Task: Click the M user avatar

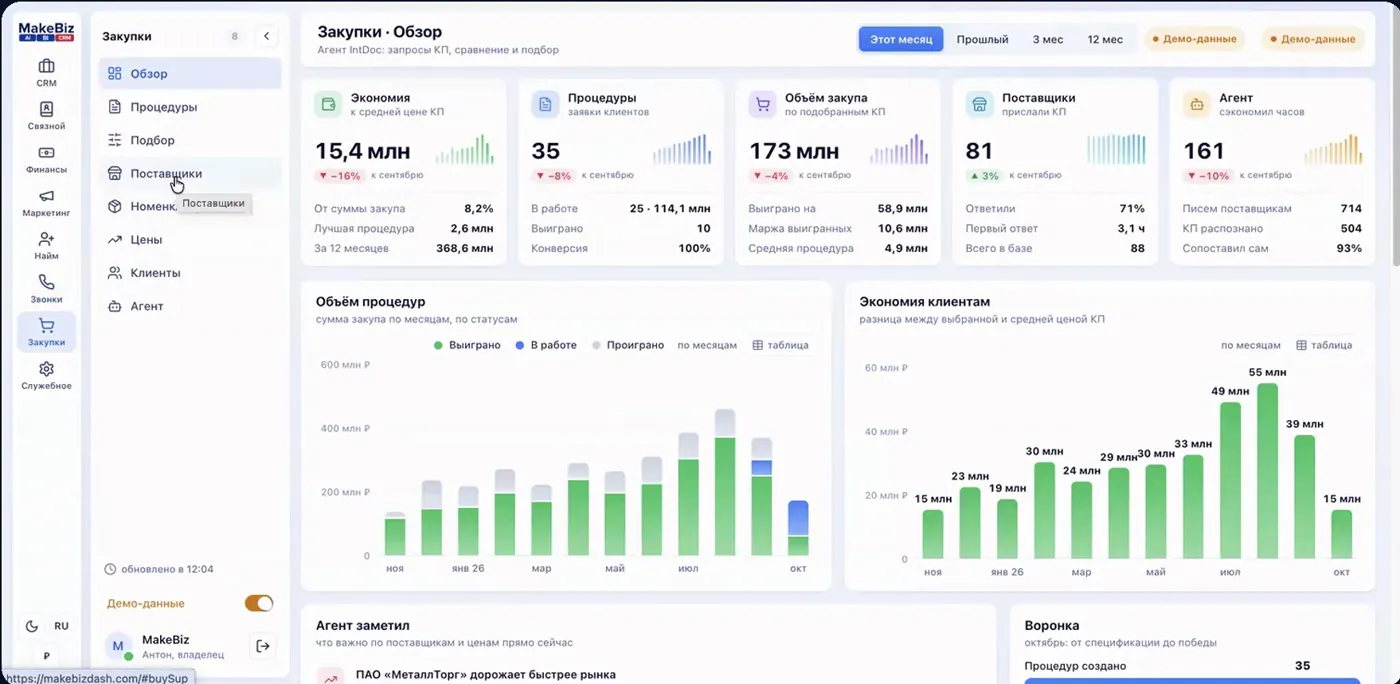Action: (118, 646)
